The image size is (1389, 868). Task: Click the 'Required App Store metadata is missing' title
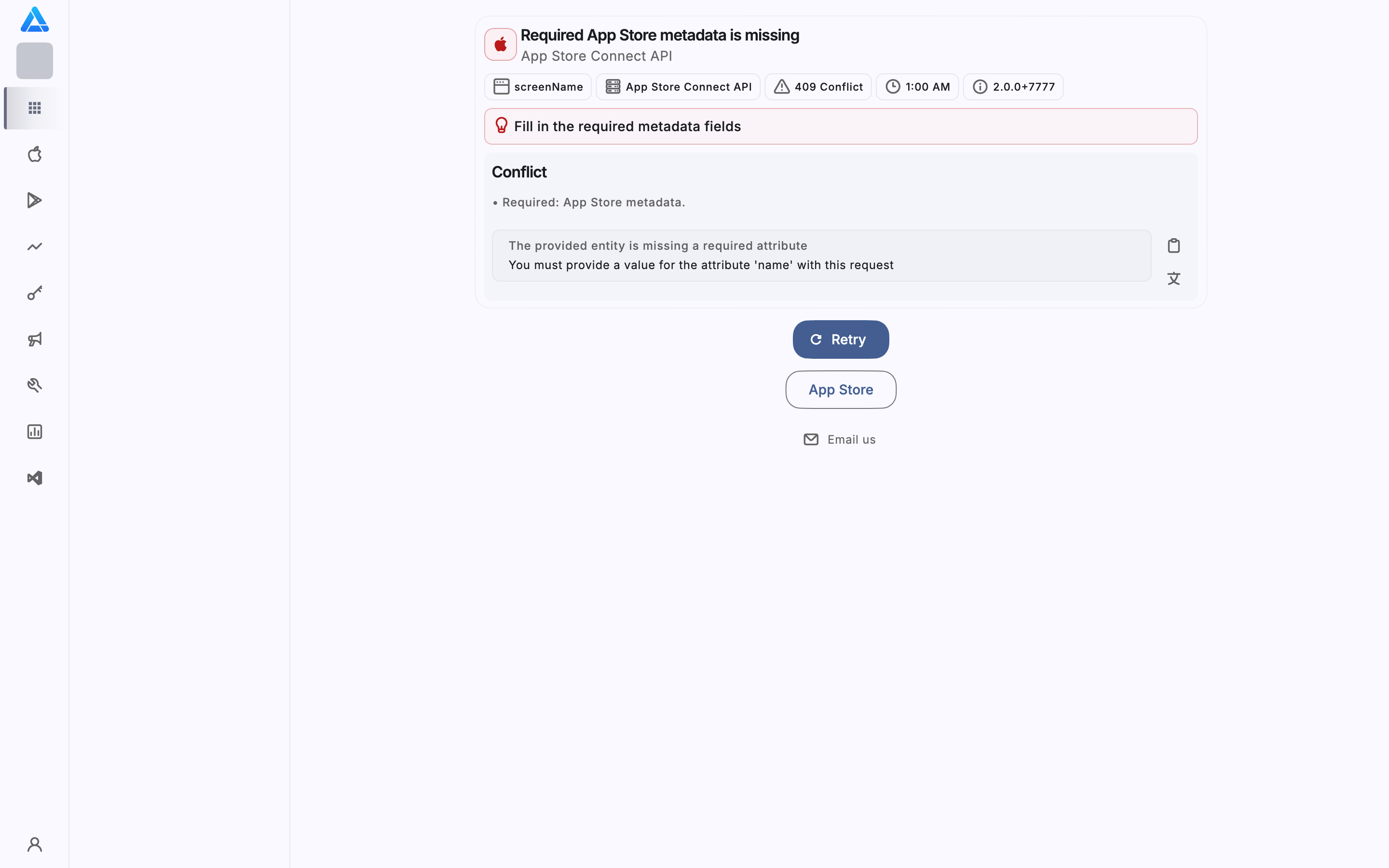(660, 35)
